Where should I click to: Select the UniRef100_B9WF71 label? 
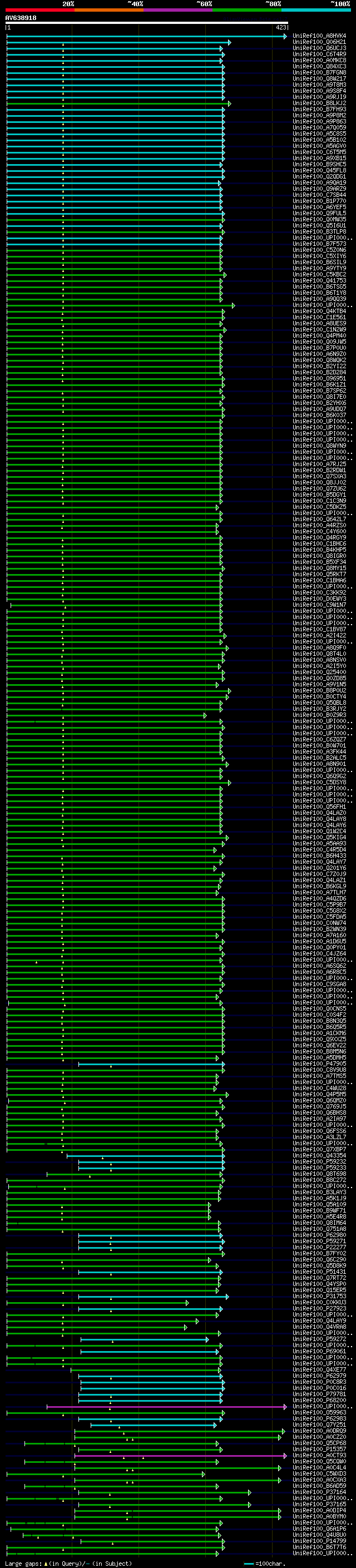click(x=319, y=1211)
